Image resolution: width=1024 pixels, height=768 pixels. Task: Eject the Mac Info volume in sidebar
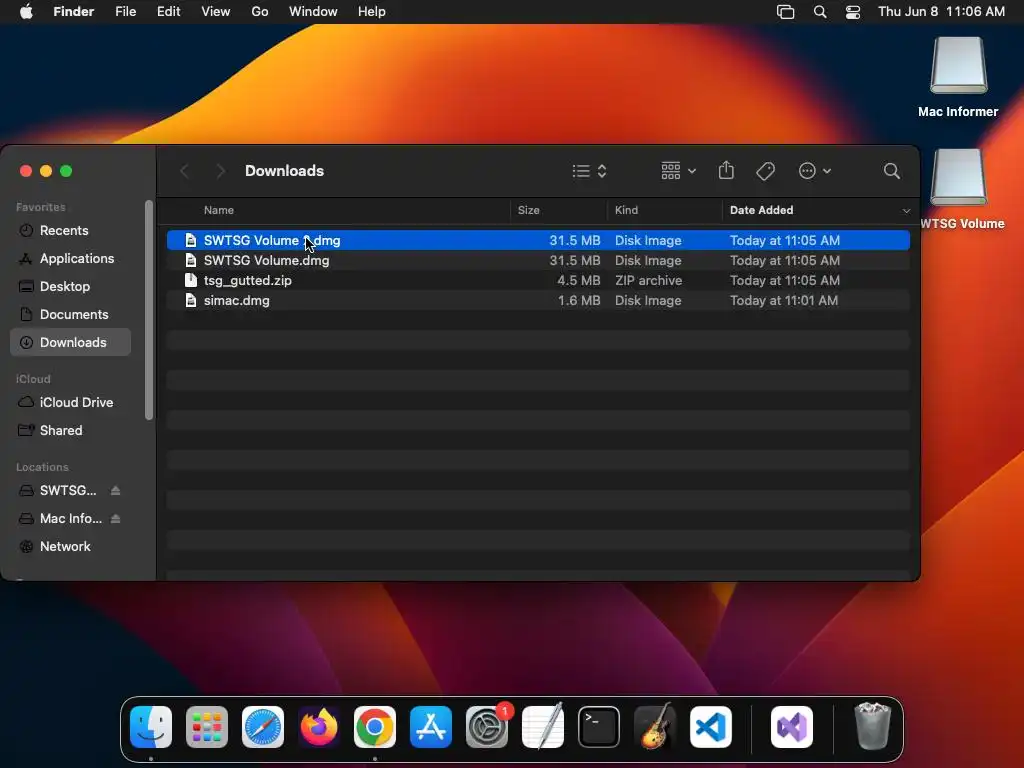coord(116,519)
